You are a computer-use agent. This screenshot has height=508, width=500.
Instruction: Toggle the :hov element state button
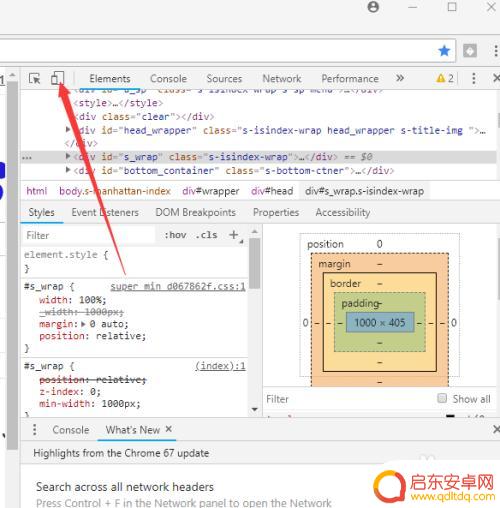(175, 235)
